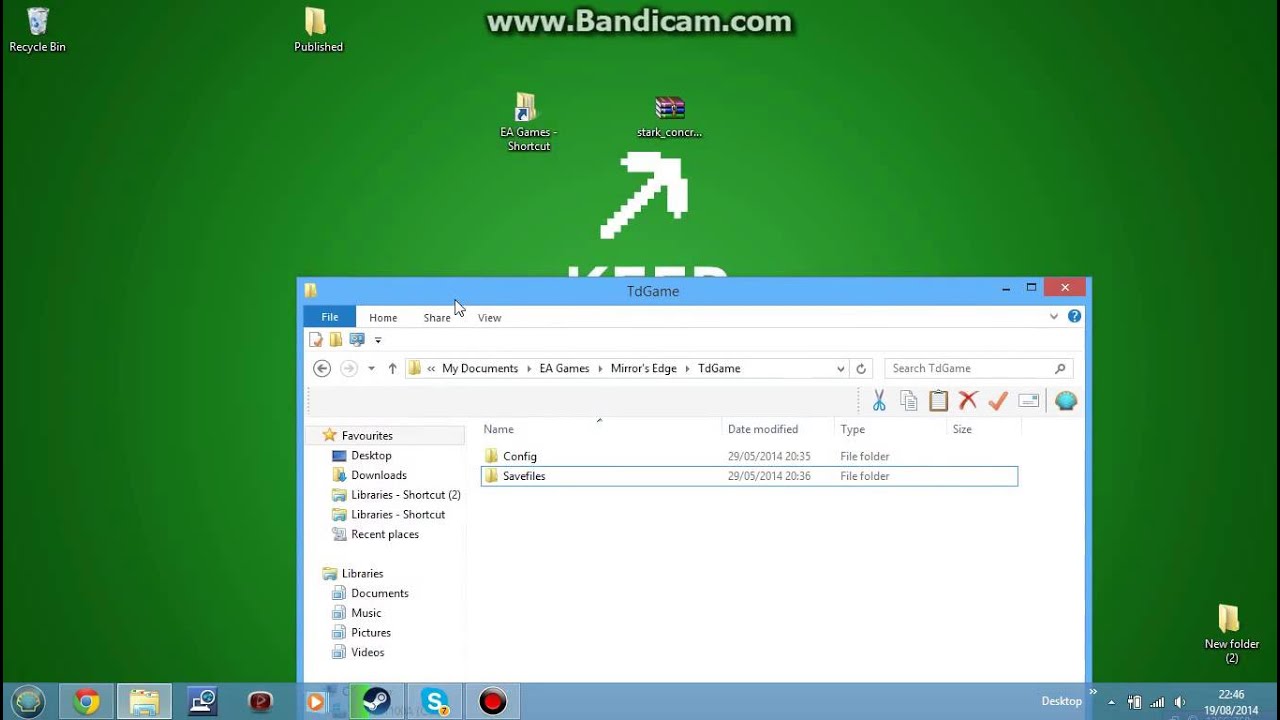Click quick access Properties icon
The height and width of the screenshot is (720, 1280).
coord(316,340)
